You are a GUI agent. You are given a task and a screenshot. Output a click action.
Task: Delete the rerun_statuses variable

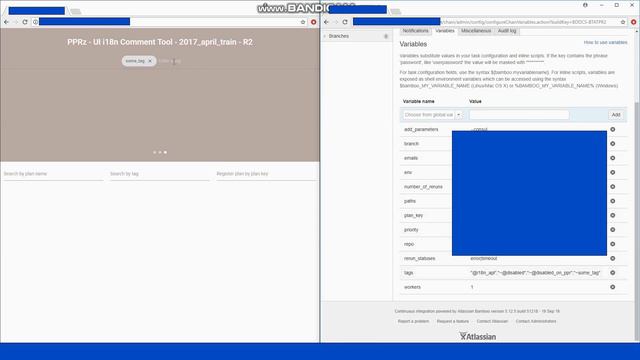pyautogui.click(x=613, y=258)
